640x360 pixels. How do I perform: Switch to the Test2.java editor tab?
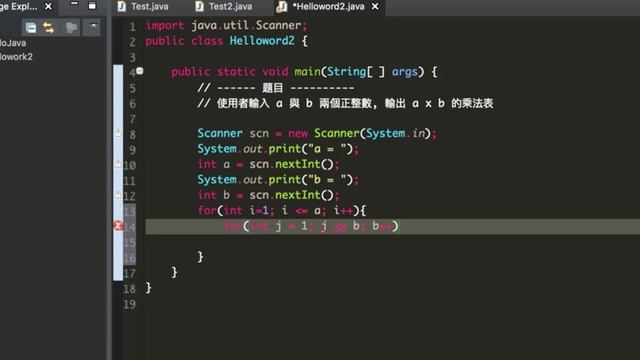pos(224,7)
